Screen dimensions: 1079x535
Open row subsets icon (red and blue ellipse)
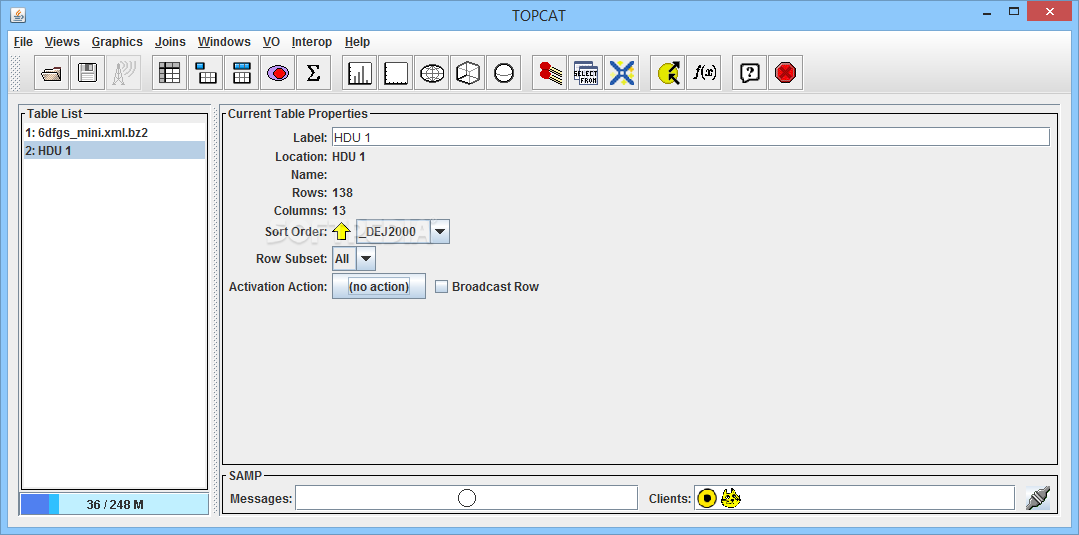(277, 73)
